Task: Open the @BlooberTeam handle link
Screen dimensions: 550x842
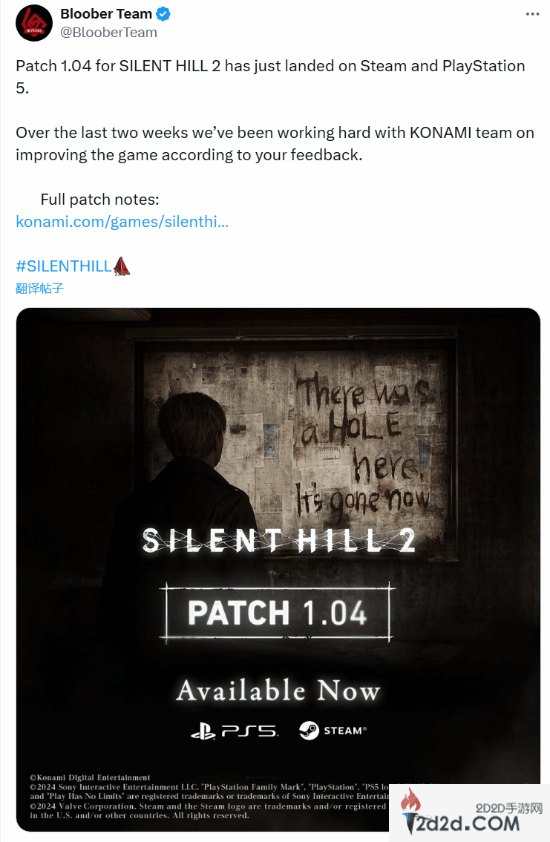Action: tap(108, 33)
